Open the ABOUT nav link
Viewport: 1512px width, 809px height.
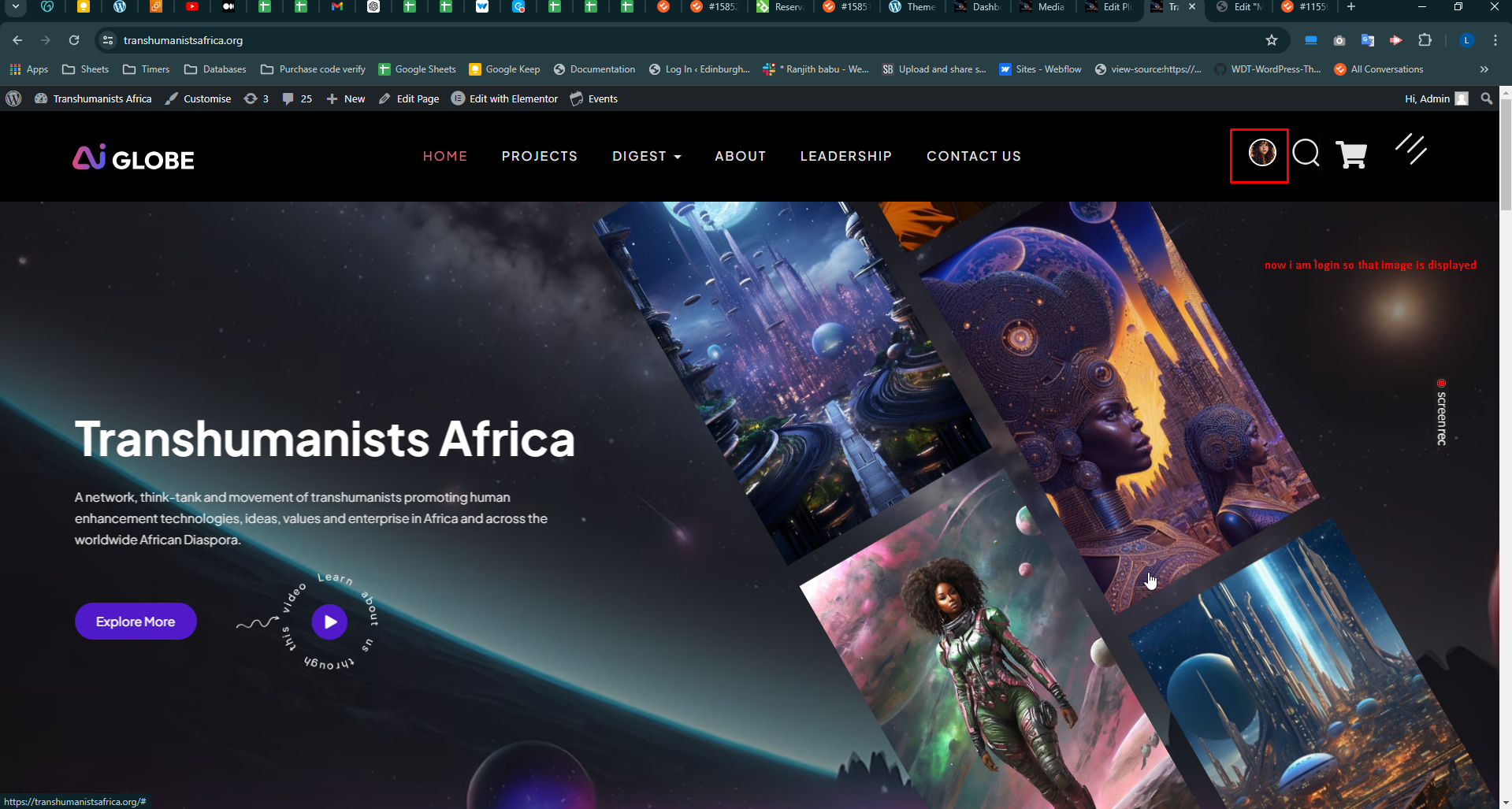(x=741, y=156)
